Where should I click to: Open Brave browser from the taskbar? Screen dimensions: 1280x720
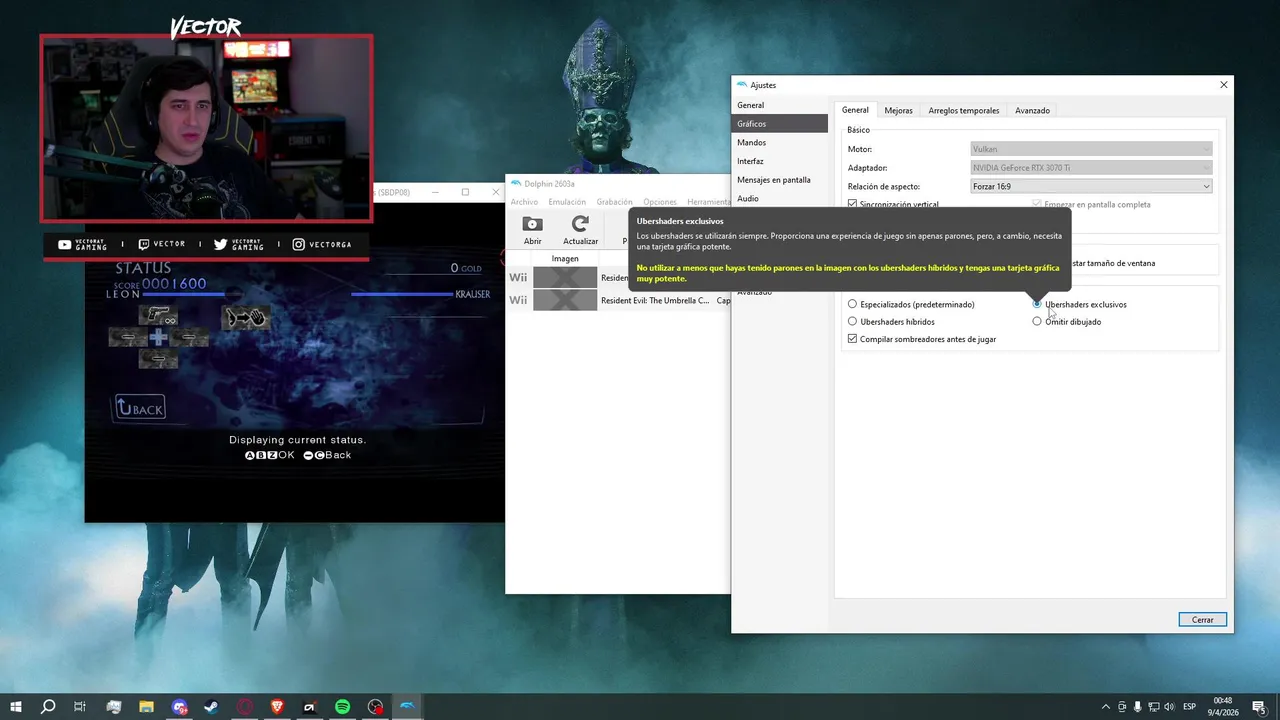pyautogui.click(x=277, y=707)
